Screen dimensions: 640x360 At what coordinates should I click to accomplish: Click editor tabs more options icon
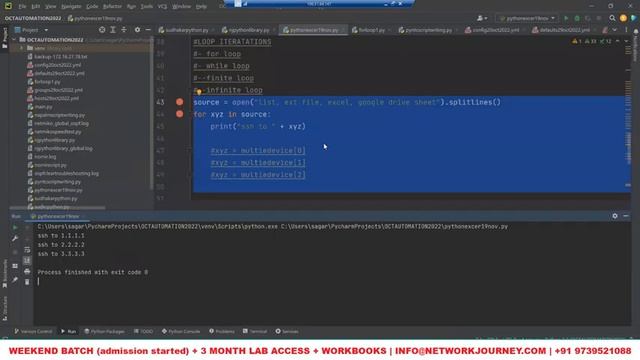[x=626, y=30]
